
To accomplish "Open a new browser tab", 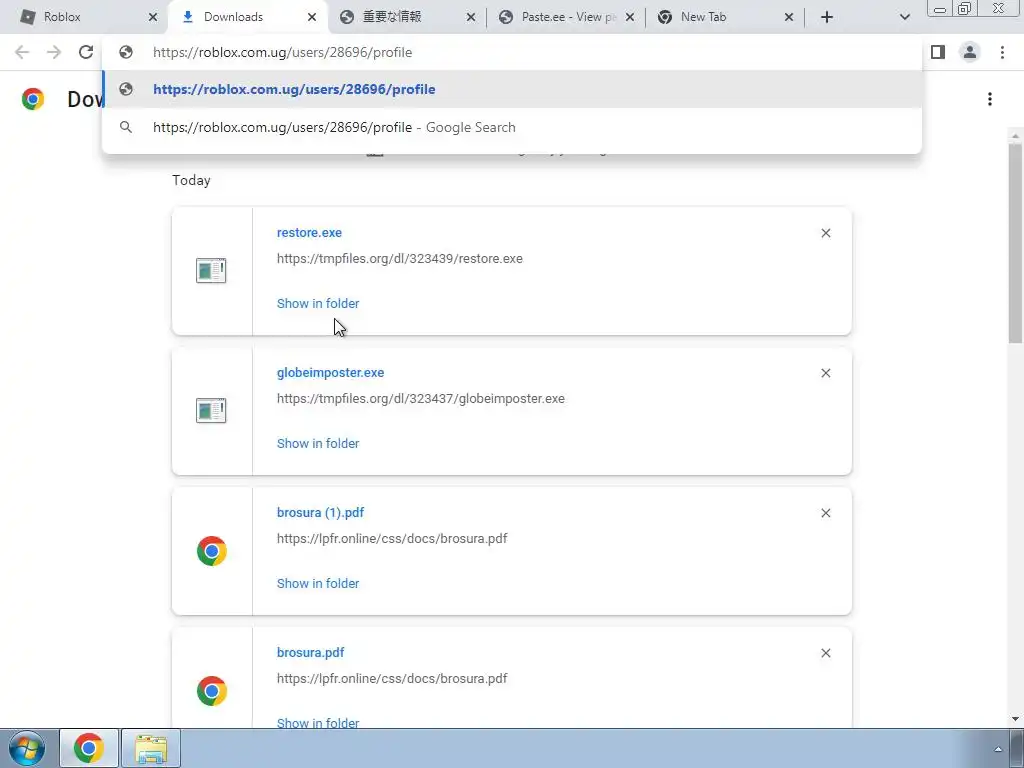I will [827, 17].
